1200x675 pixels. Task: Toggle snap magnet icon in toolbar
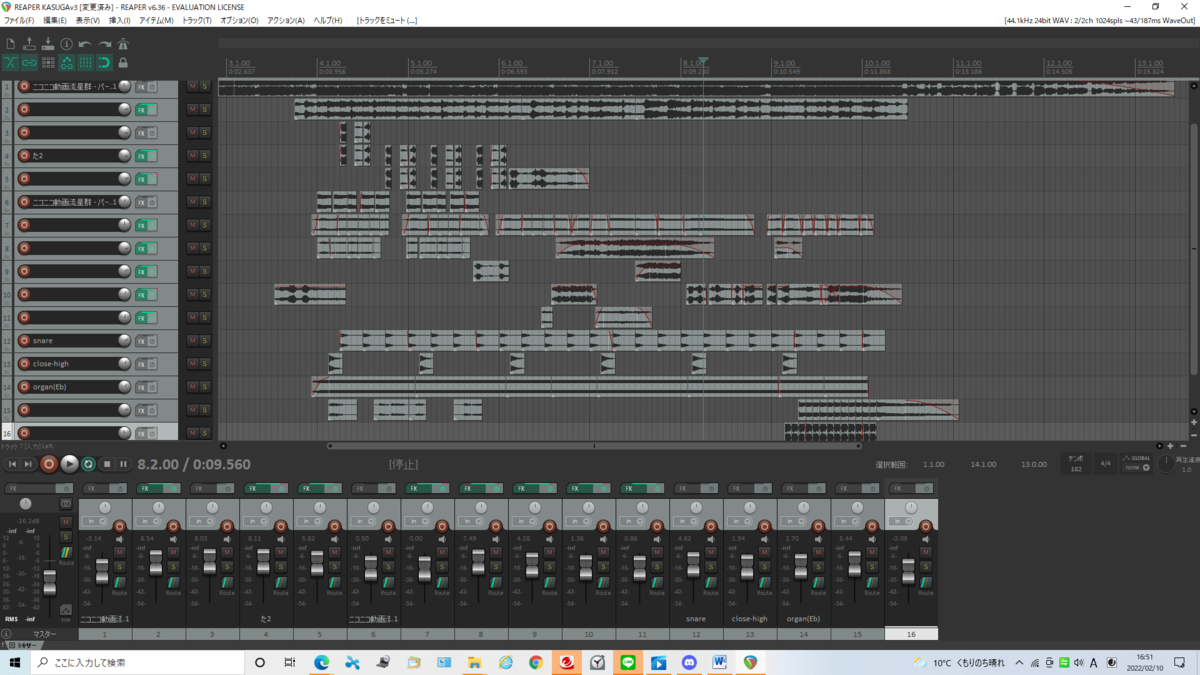tap(104, 63)
